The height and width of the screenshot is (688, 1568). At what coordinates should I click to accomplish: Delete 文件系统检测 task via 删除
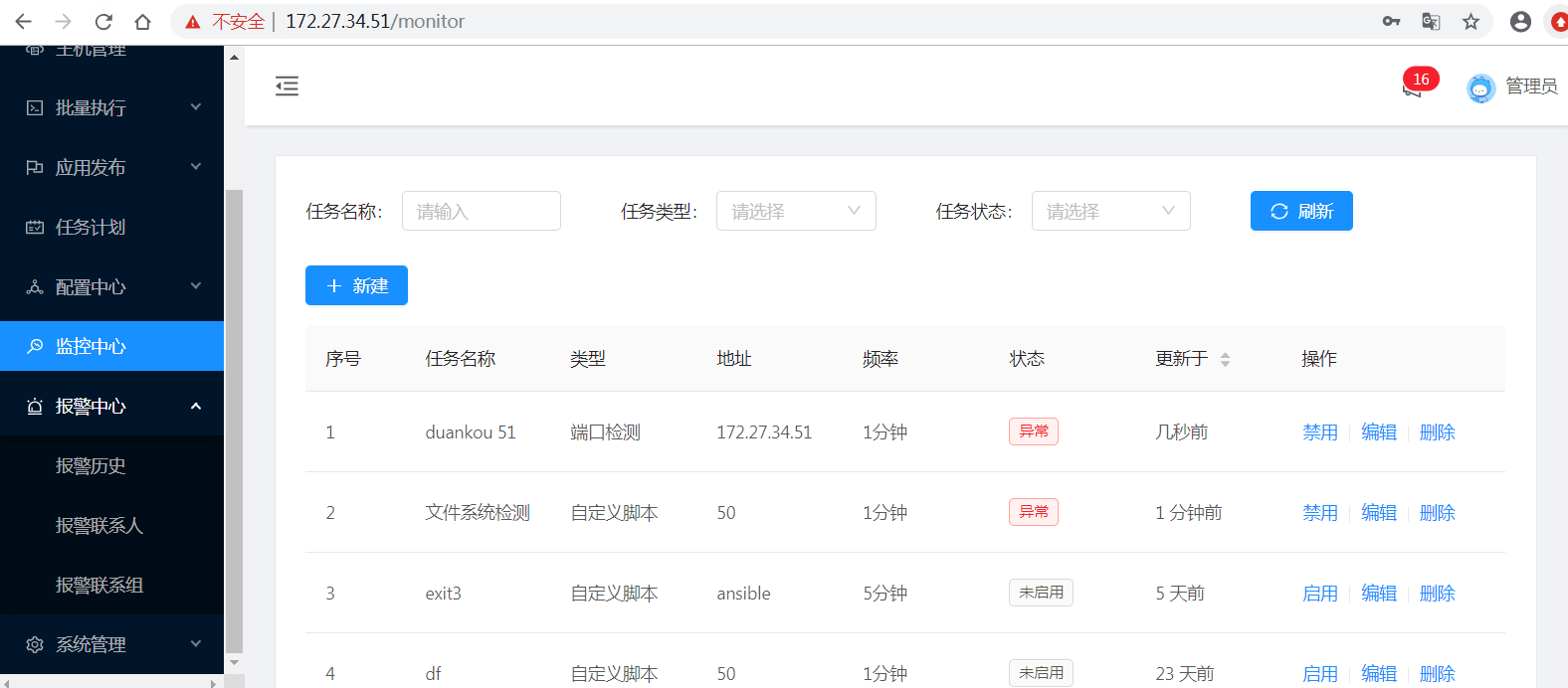coord(1438,513)
